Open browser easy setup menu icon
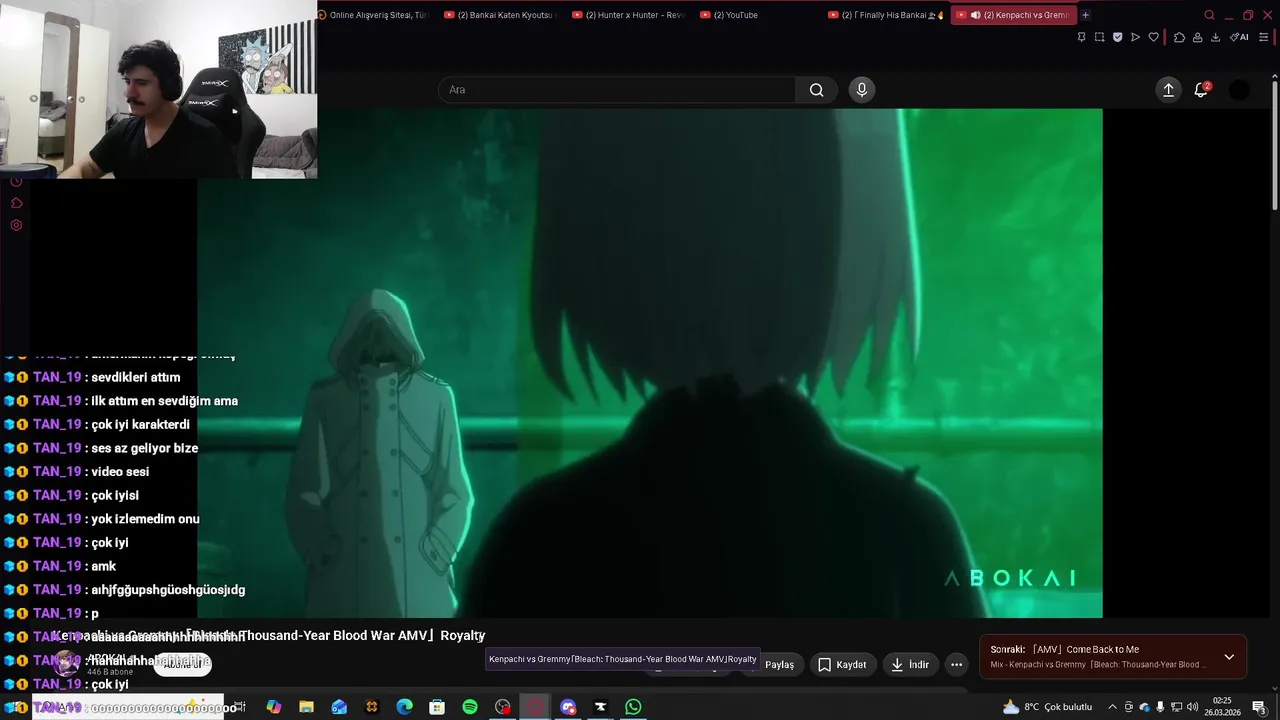 pos(1264,37)
